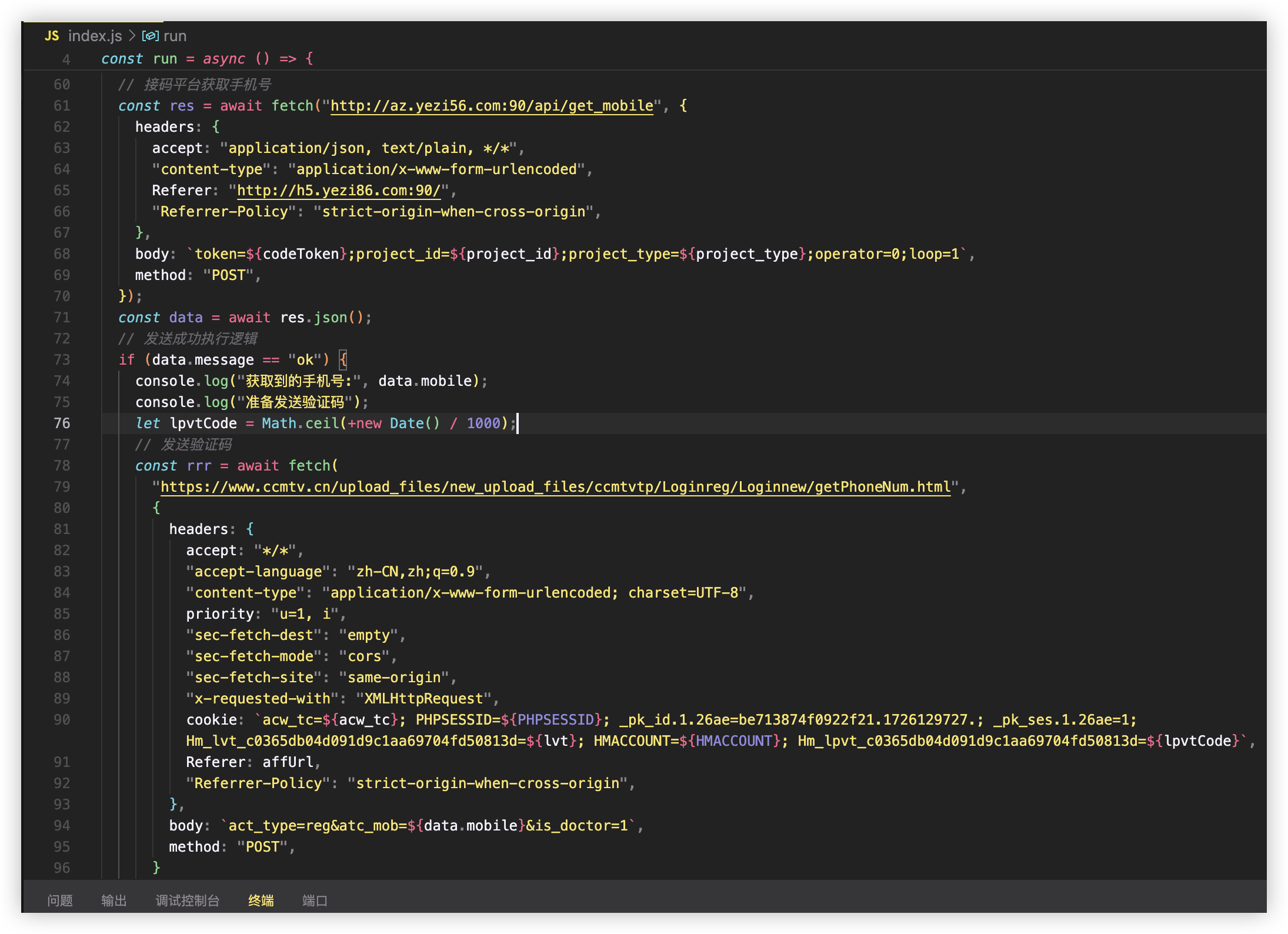Select the 终端 panel tab
1288x934 pixels.
(x=261, y=900)
